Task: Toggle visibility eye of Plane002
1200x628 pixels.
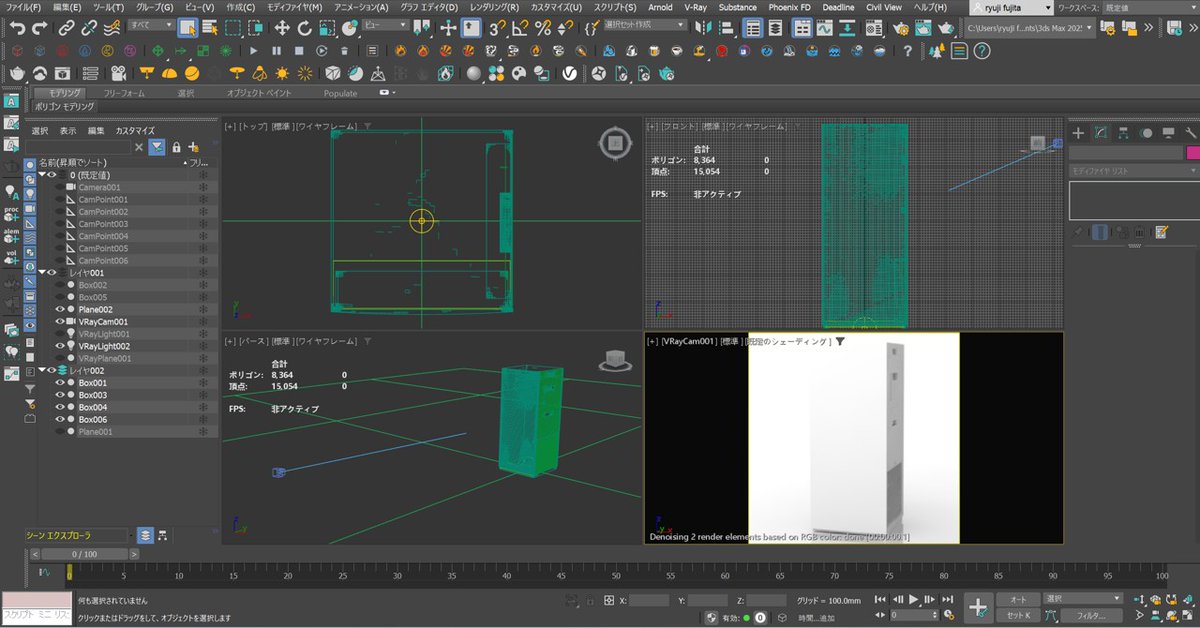Action: [x=60, y=309]
